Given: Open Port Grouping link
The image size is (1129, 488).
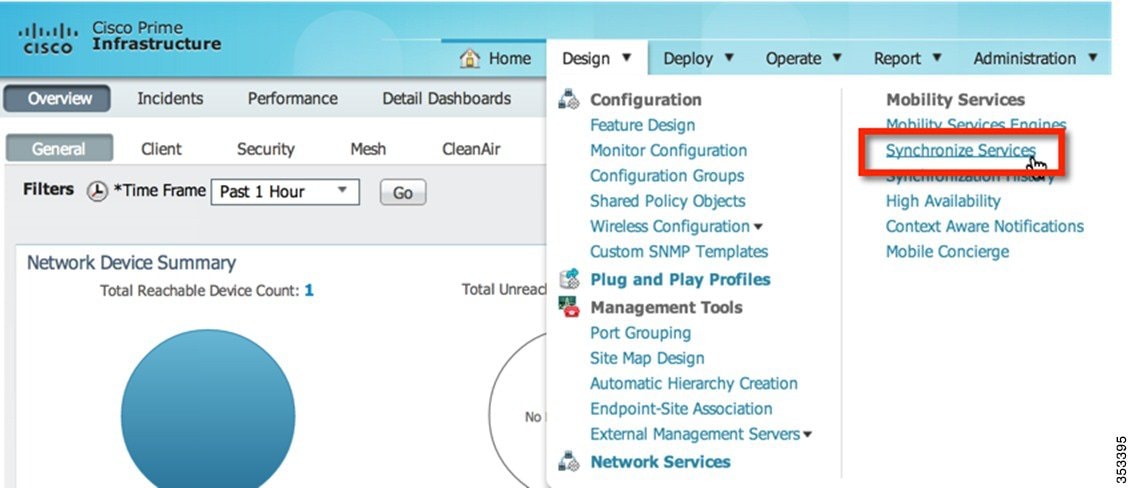Looking at the screenshot, I should point(640,333).
